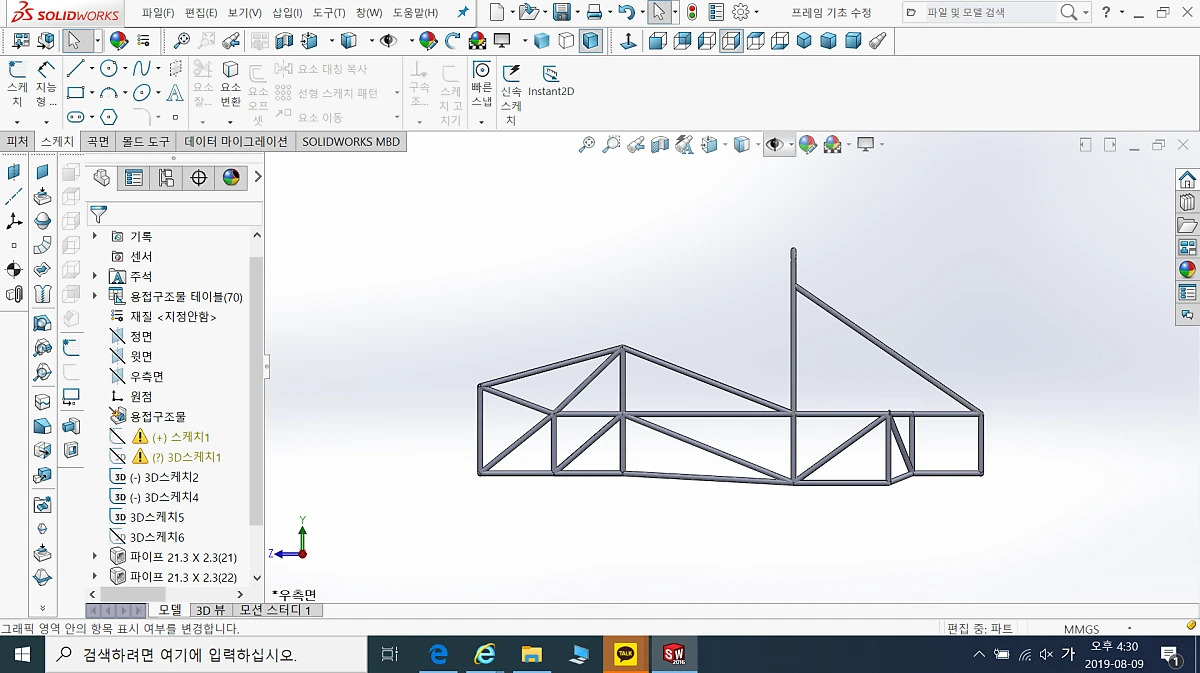This screenshot has height=673, width=1200.
Task: Select the Polygon sketch tool
Action: (108, 117)
